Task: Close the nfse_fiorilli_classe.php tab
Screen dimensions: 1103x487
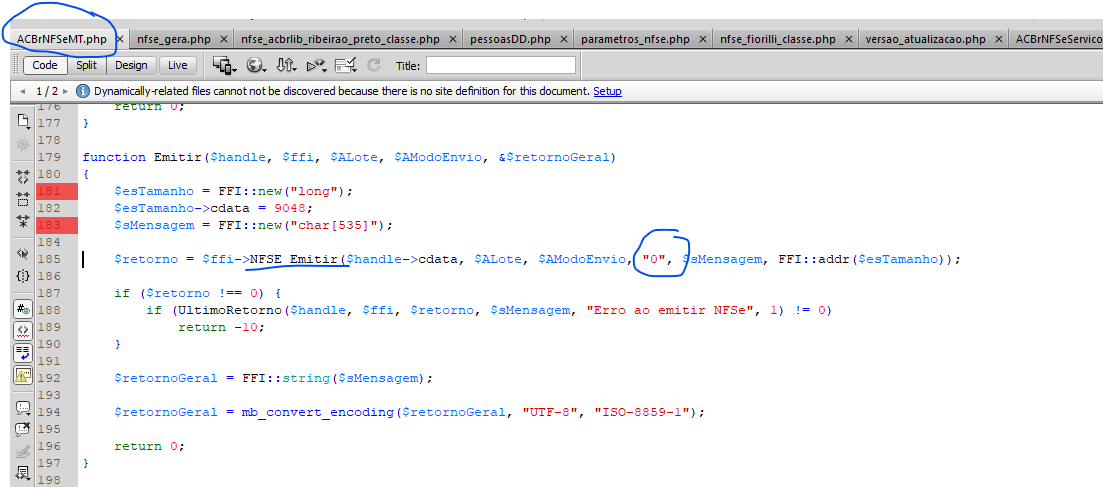Action: [848, 39]
